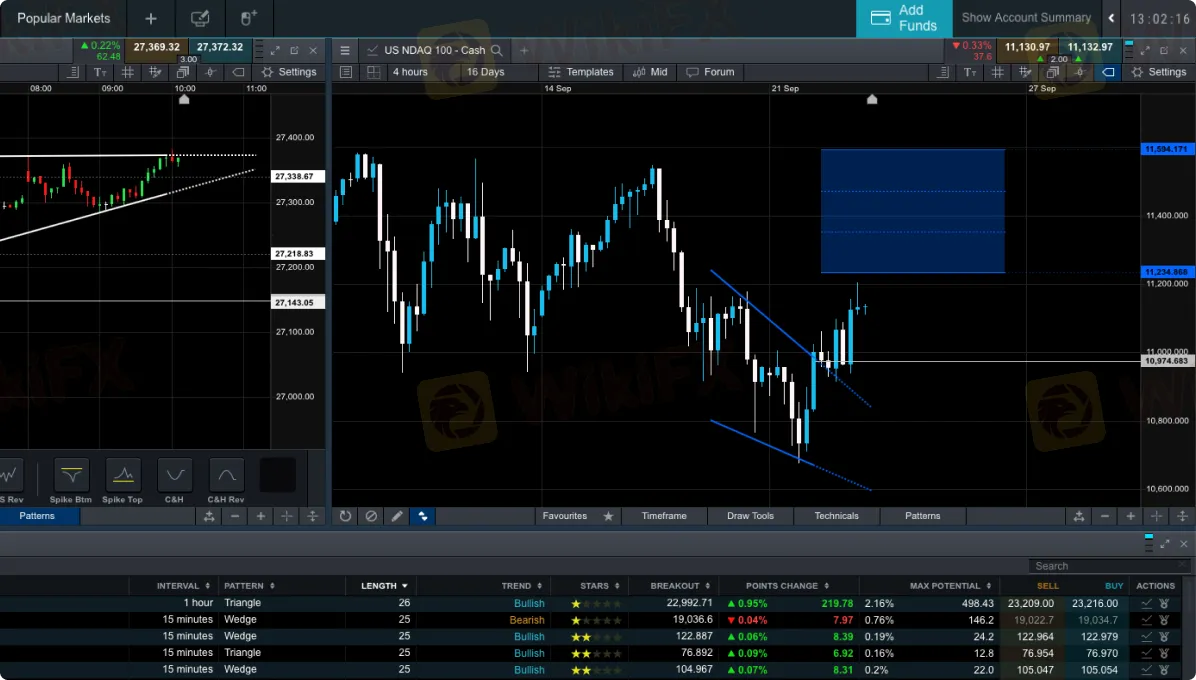Select the Spike Btm pattern icon
The height and width of the screenshot is (680, 1196).
pyautogui.click(x=70, y=475)
